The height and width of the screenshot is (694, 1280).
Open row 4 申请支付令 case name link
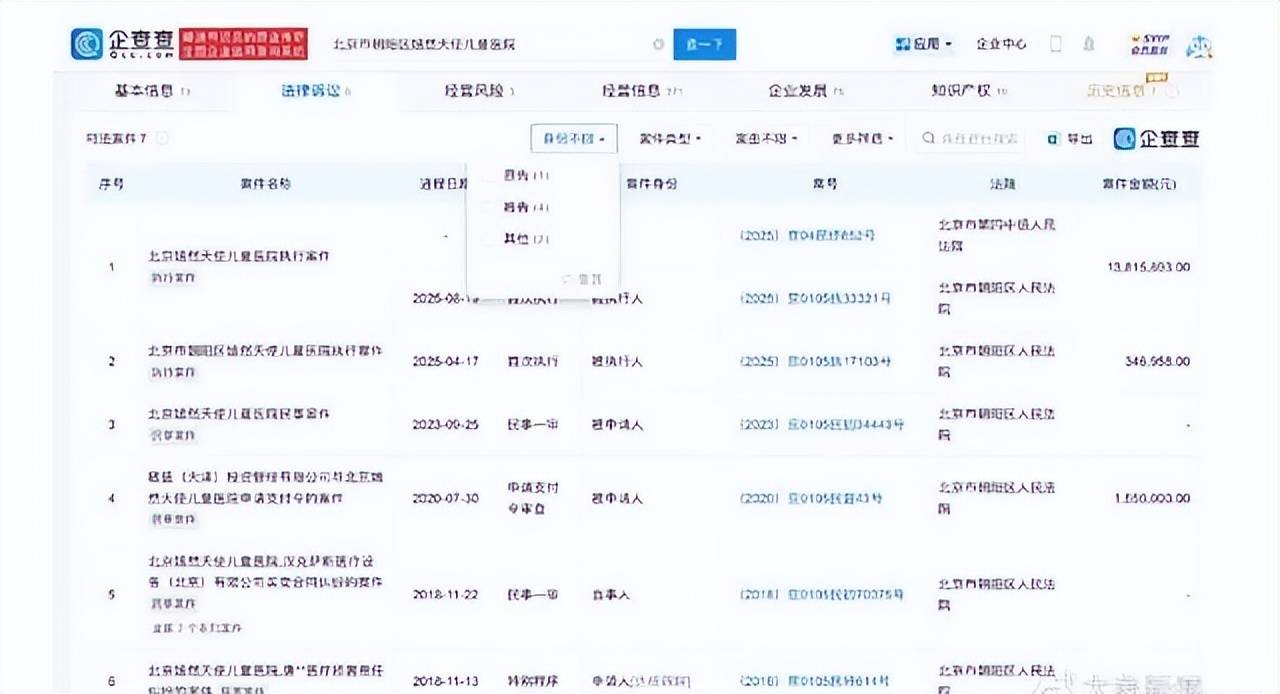tap(265, 487)
